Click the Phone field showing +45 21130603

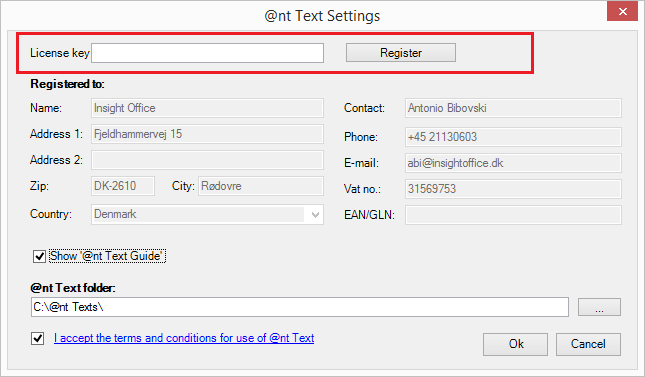point(513,137)
